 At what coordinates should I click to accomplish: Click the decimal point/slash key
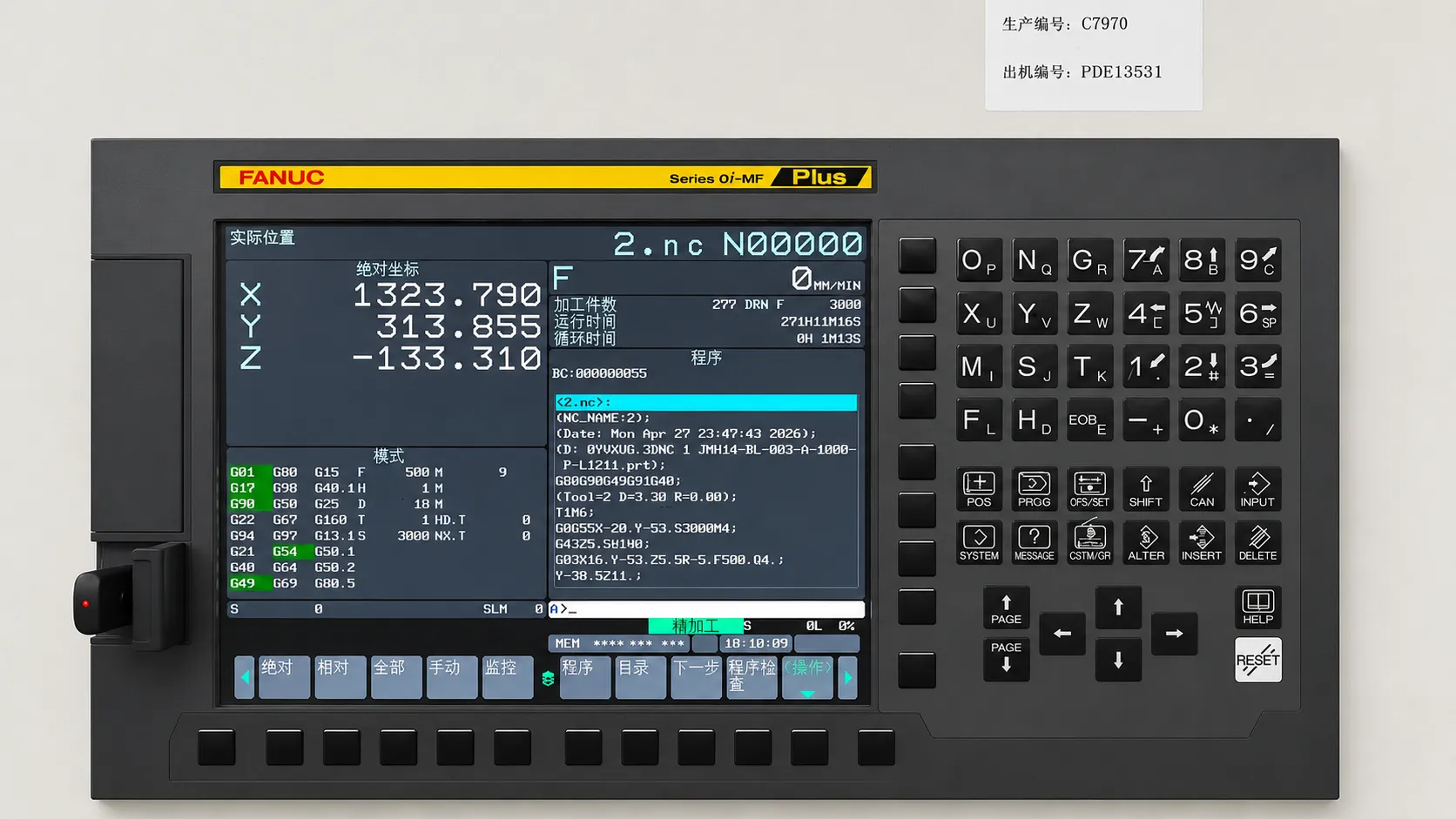(1257, 420)
